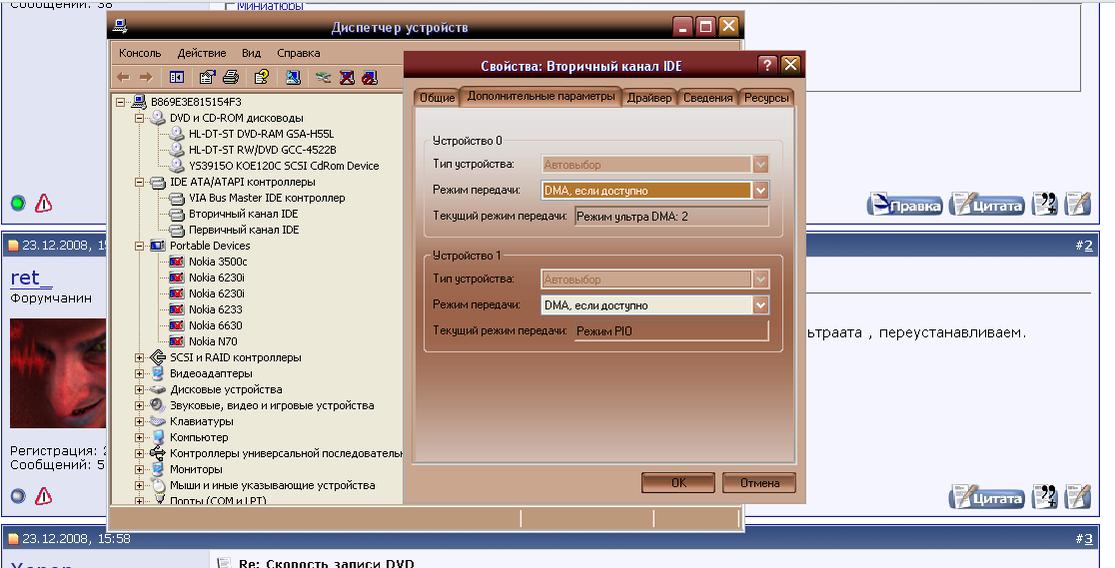This screenshot has height=568, width=1115.
Task: Expand the SCSI and RAID controllers node
Action: [x=139, y=358]
